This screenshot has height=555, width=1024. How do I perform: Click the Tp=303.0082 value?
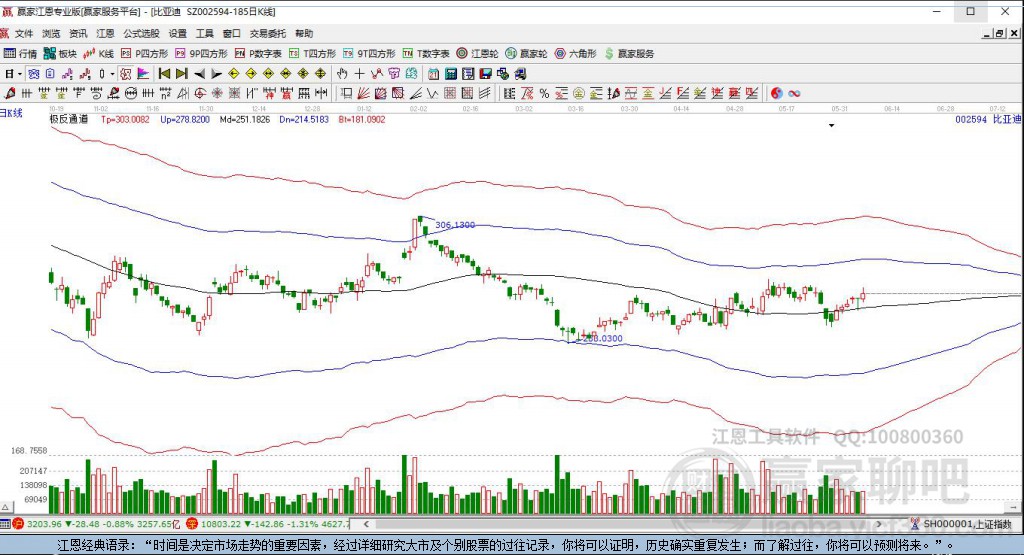click(x=125, y=119)
